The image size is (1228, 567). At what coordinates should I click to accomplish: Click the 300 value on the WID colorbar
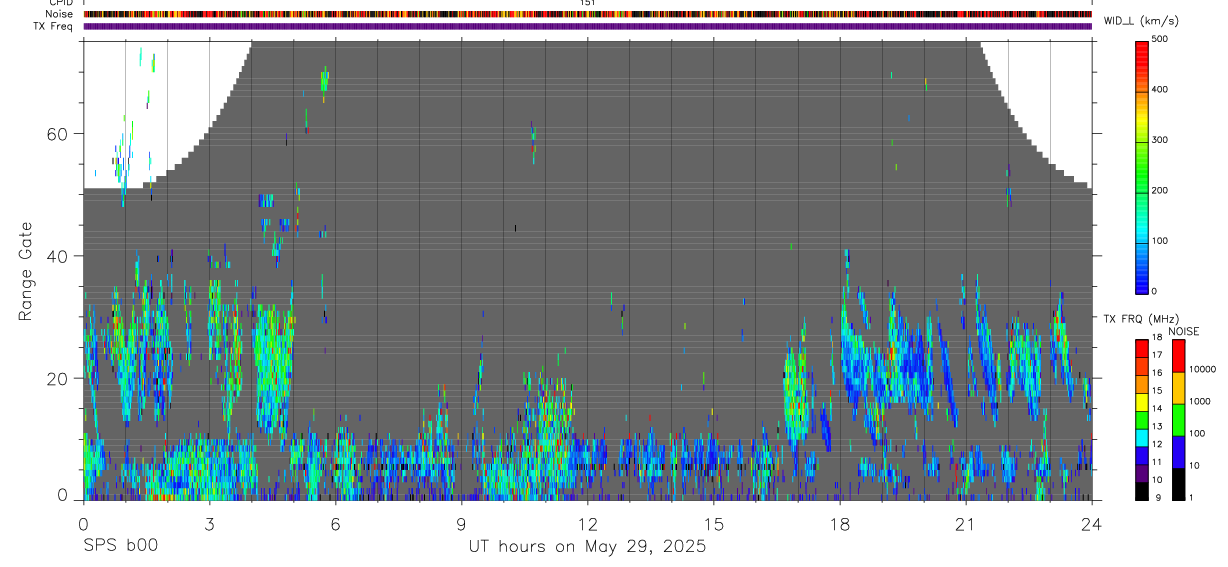click(x=1160, y=140)
